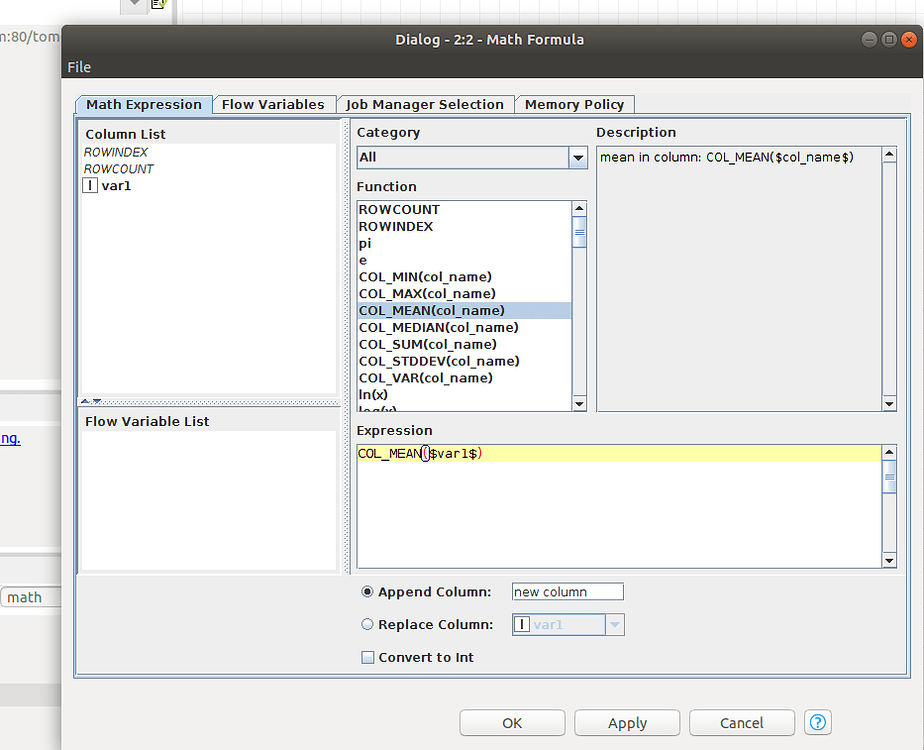The image size is (924, 750).
Task: Open the Replace Column var1 dropdown
Action: [x=615, y=625]
